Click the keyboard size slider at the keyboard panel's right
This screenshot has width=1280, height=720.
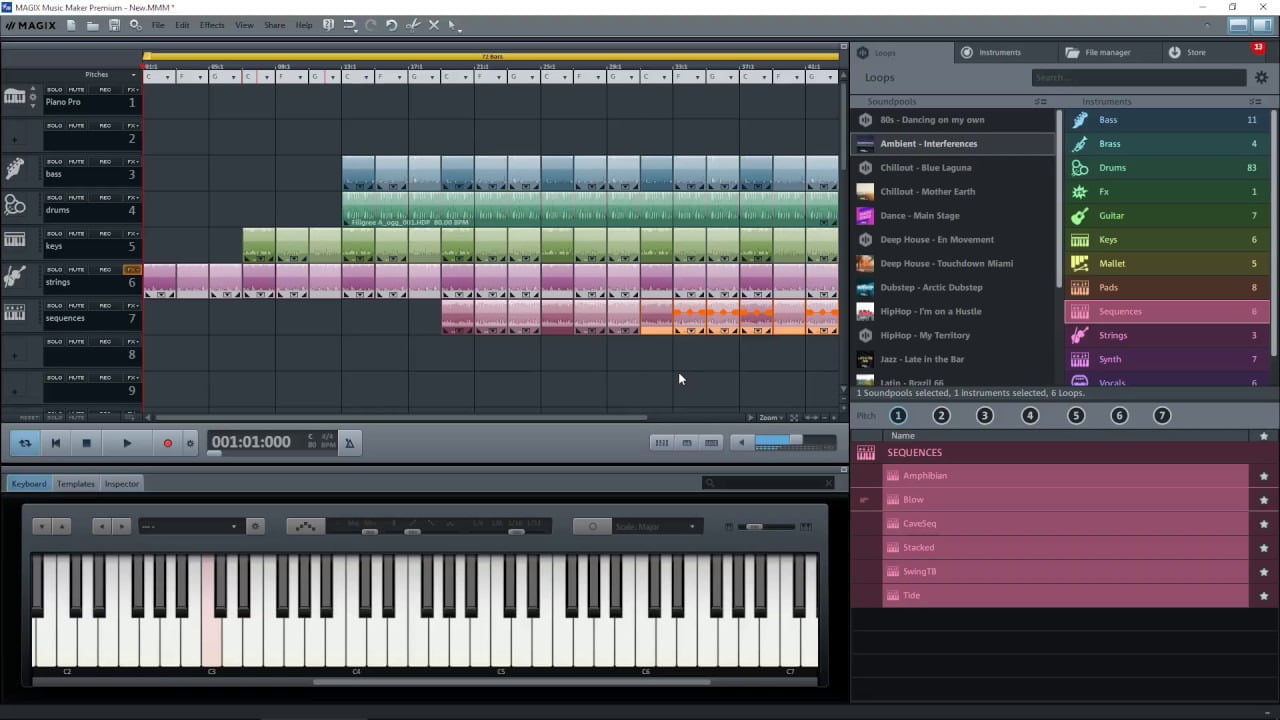[755, 527]
